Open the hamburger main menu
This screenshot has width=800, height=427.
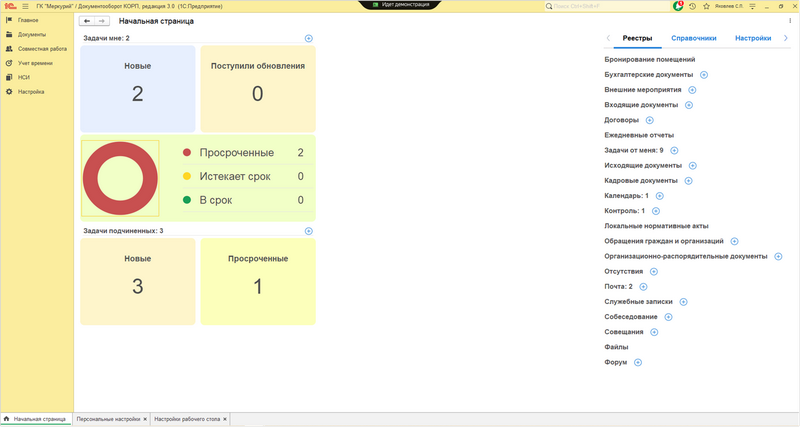point(24,6)
